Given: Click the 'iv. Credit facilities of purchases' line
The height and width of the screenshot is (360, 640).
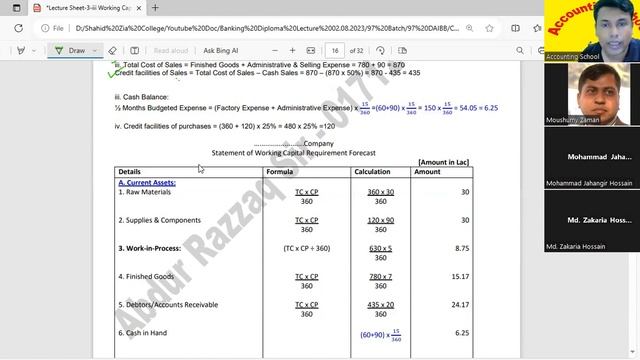Looking at the screenshot, I should [225, 127].
